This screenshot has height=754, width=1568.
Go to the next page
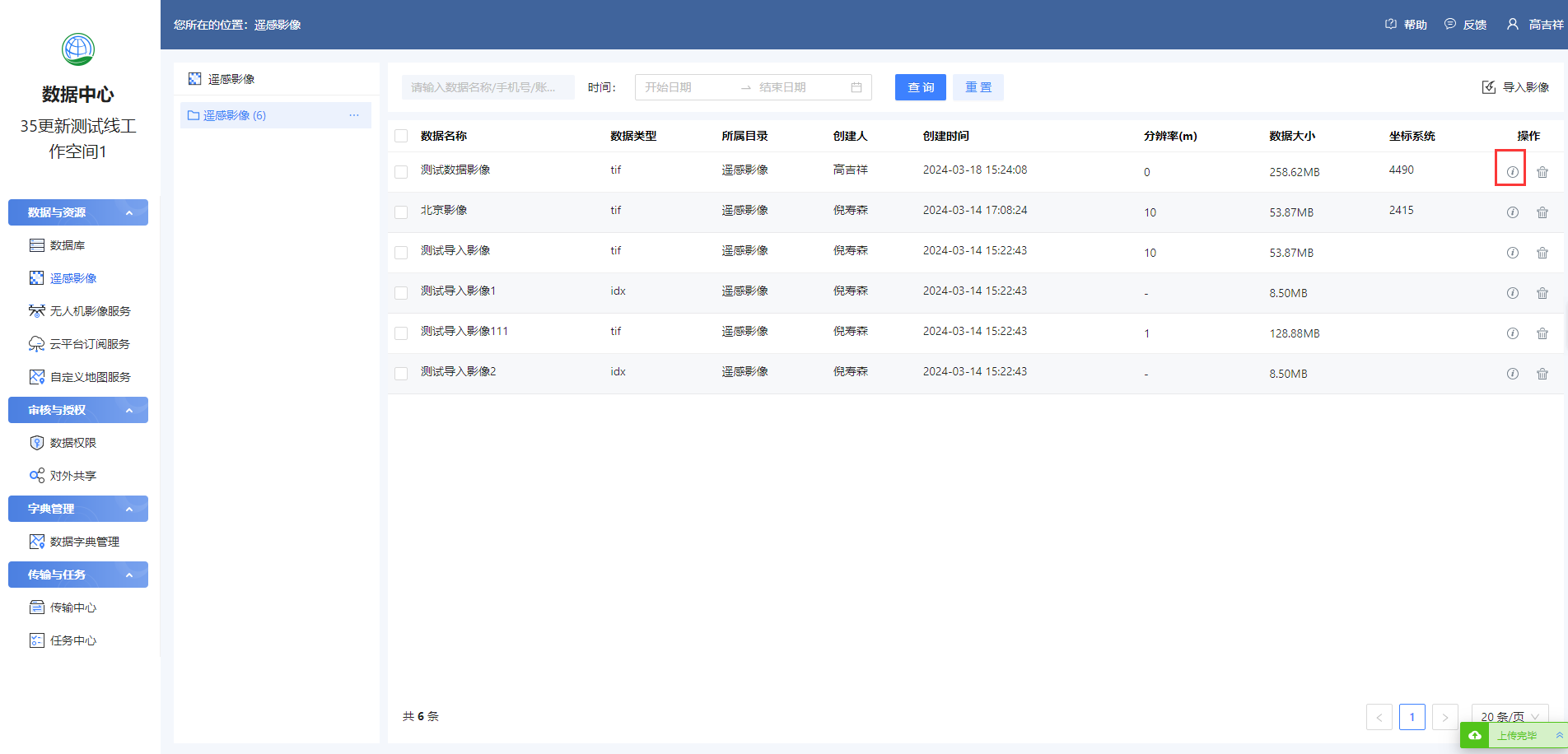[1445, 717]
